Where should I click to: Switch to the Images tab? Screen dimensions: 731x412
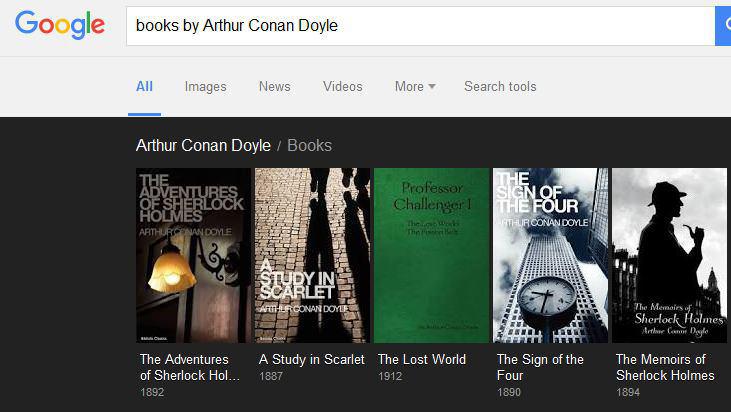(x=205, y=87)
